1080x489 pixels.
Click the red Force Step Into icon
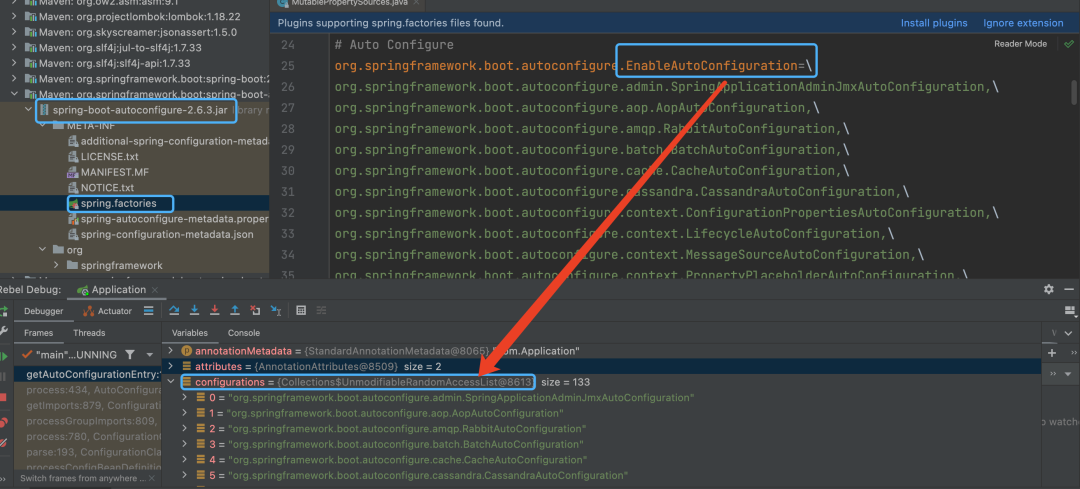coord(214,311)
